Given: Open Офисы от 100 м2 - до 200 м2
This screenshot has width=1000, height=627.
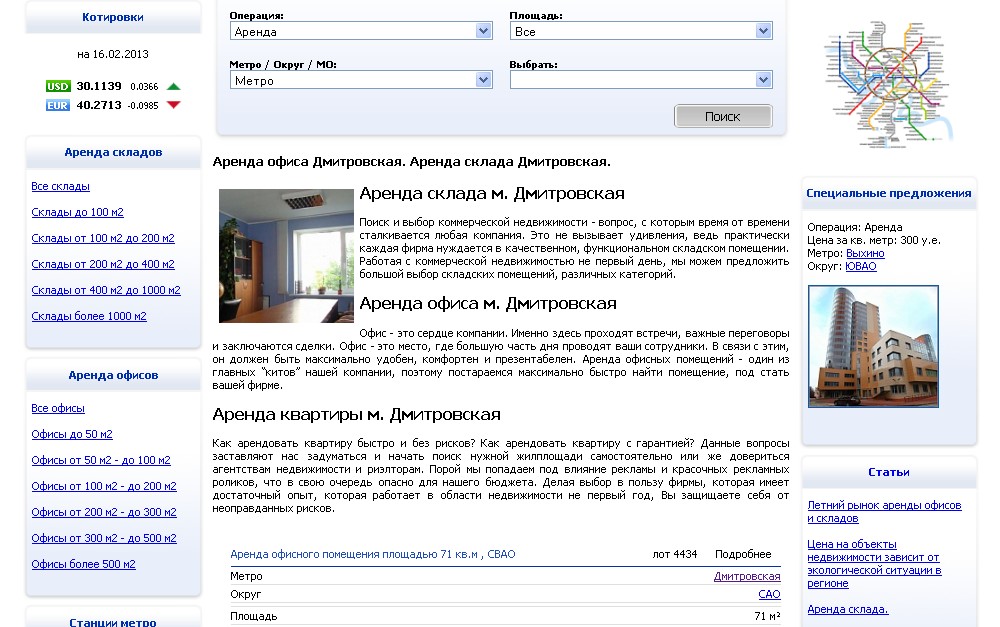Looking at the screenshot, I should 104,486.
